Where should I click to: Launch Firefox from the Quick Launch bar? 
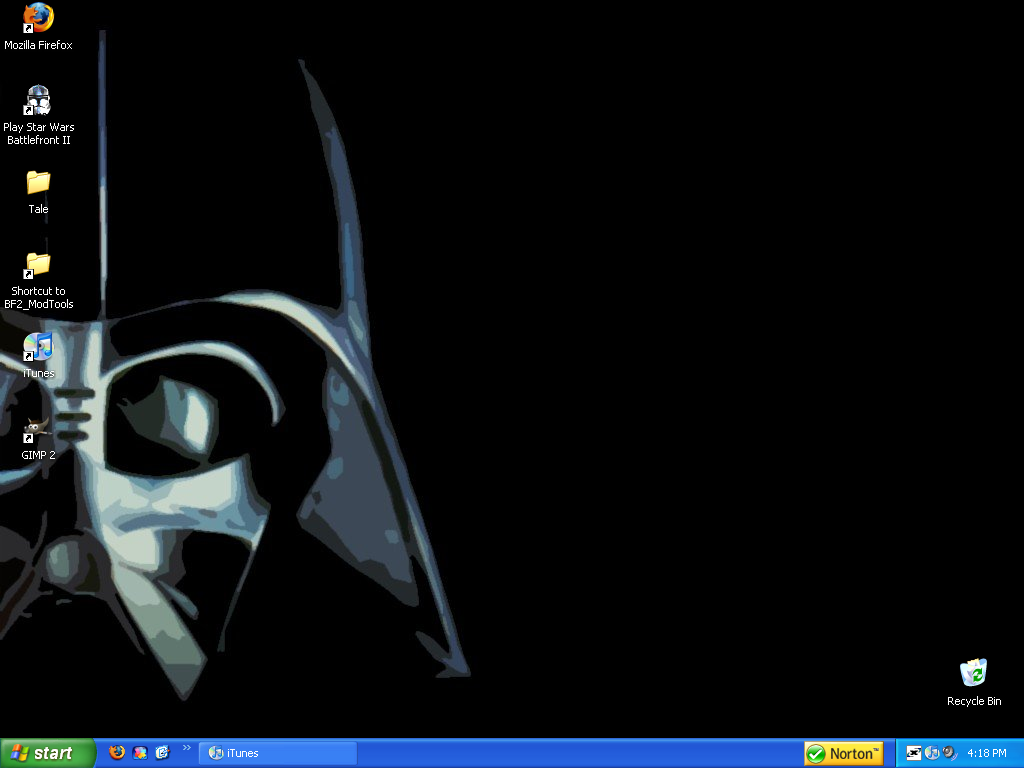(x=117, y=752)
